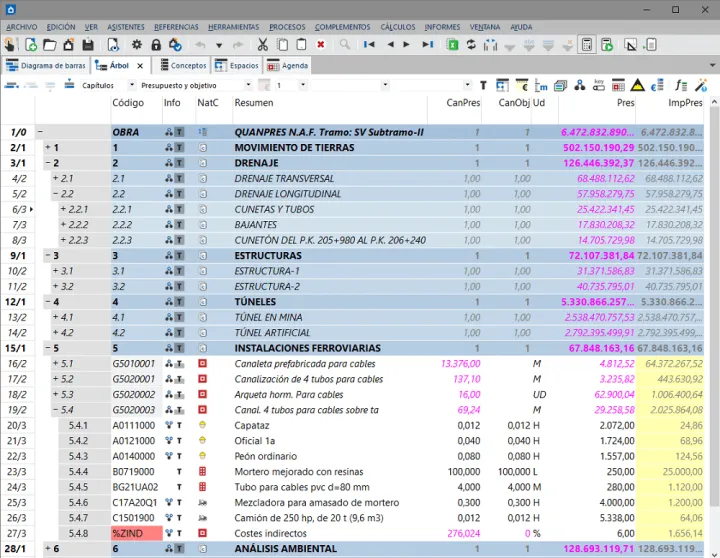Expand chapter 6 Análisis Ambiental
Viewport: 720px width, 558px height.
point(47,549)
